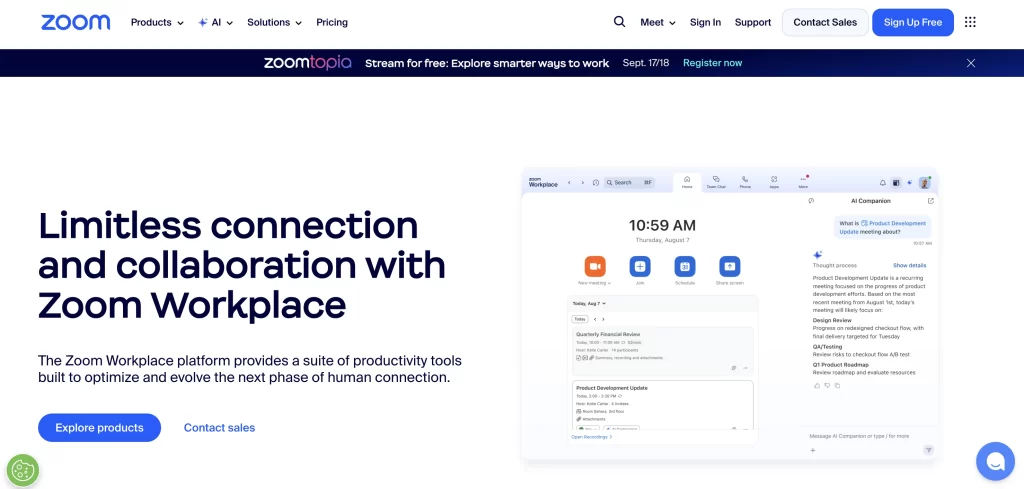Select the More tab in Workplace preview
The width and height of the screenshot is (1024, 489).
pyautogui.click(x=803, y=183)
